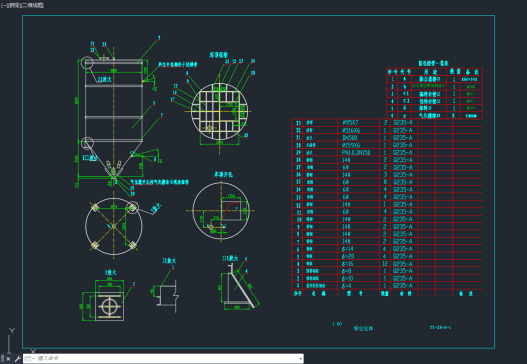Select the PN1.0,DN150 specification cell
This screenshot has height=364, width=527.
pos(356,153)
